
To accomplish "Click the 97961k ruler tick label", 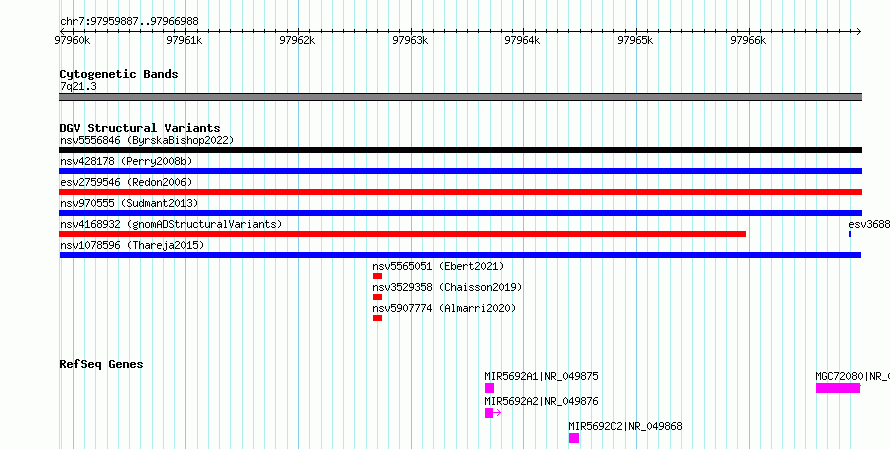I will point(184,40).
